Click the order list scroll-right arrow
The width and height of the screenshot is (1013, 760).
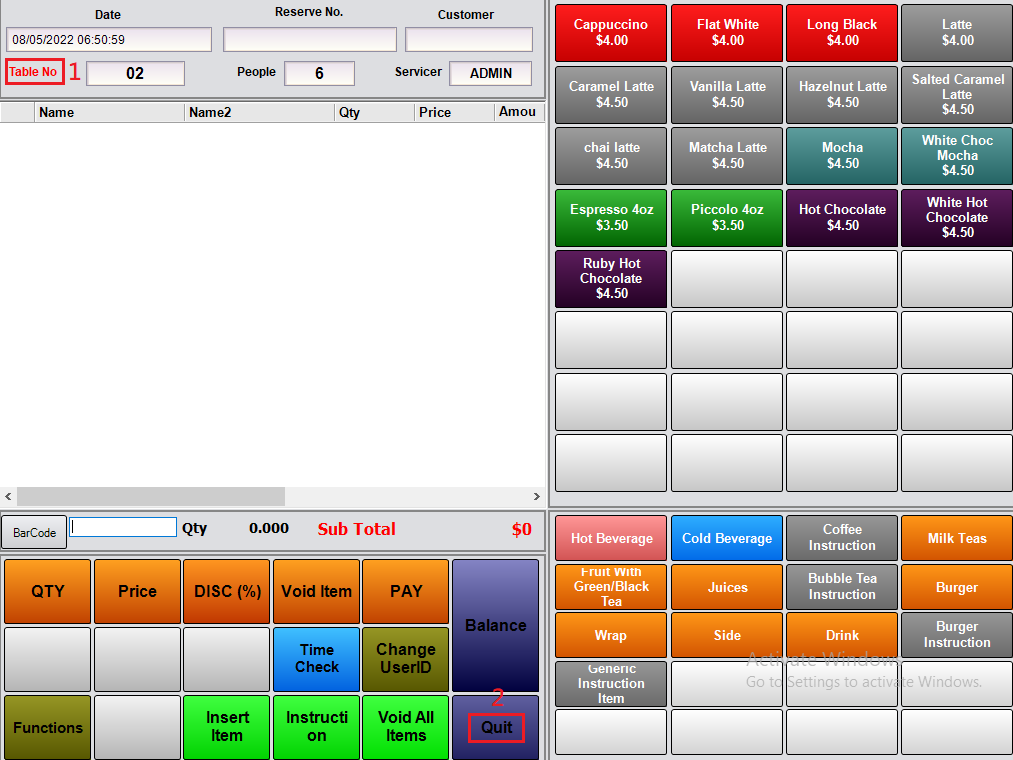537,496
